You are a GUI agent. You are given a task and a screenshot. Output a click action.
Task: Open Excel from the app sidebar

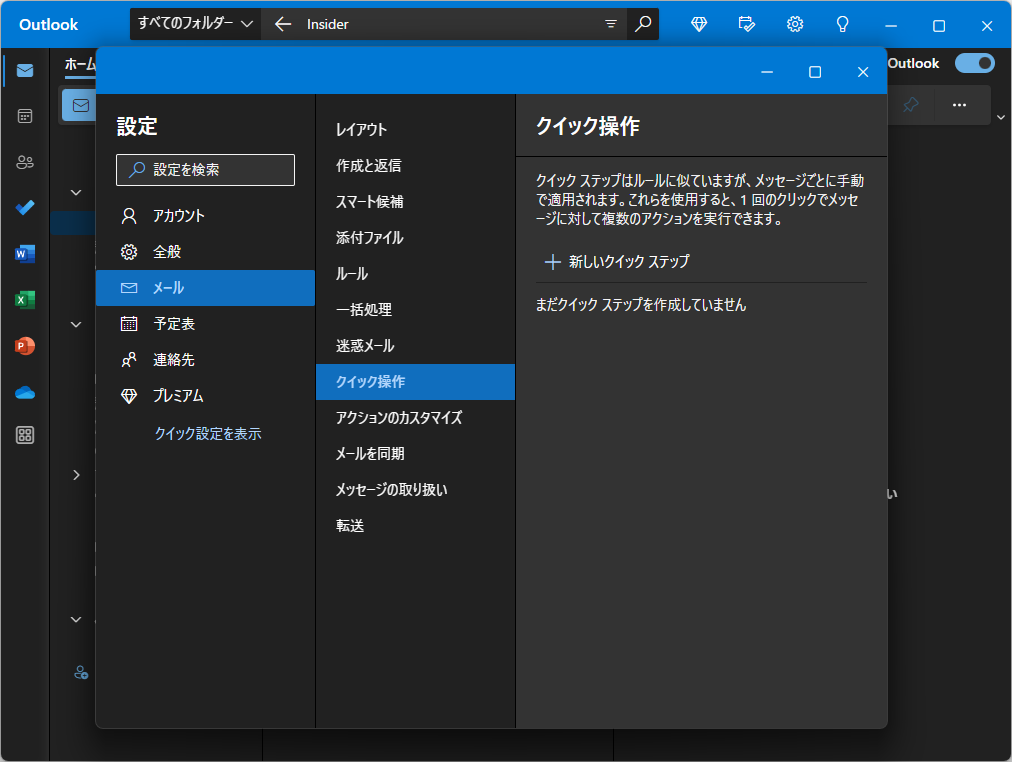24,299
